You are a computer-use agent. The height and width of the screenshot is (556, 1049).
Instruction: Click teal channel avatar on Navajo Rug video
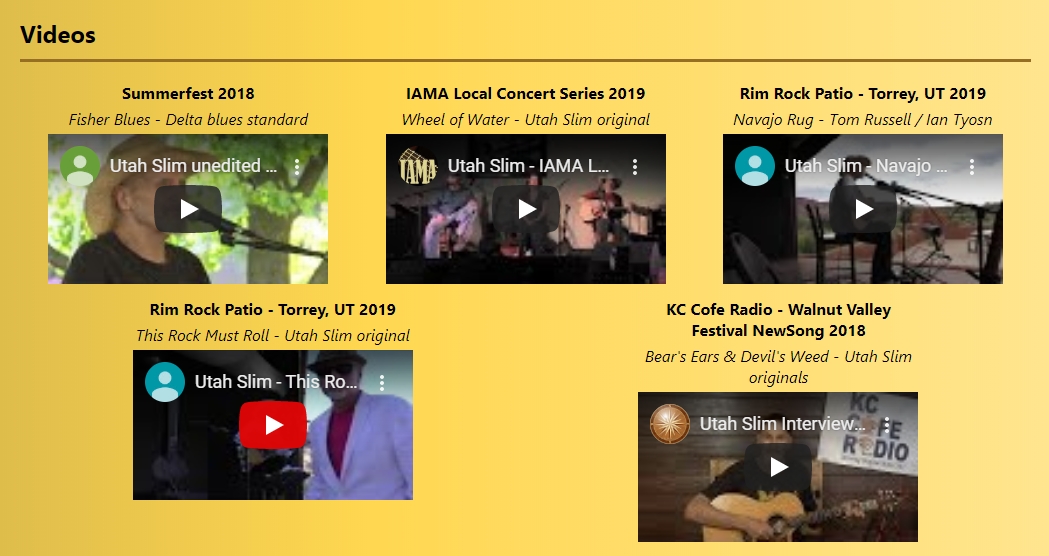[x=755, y=166]
